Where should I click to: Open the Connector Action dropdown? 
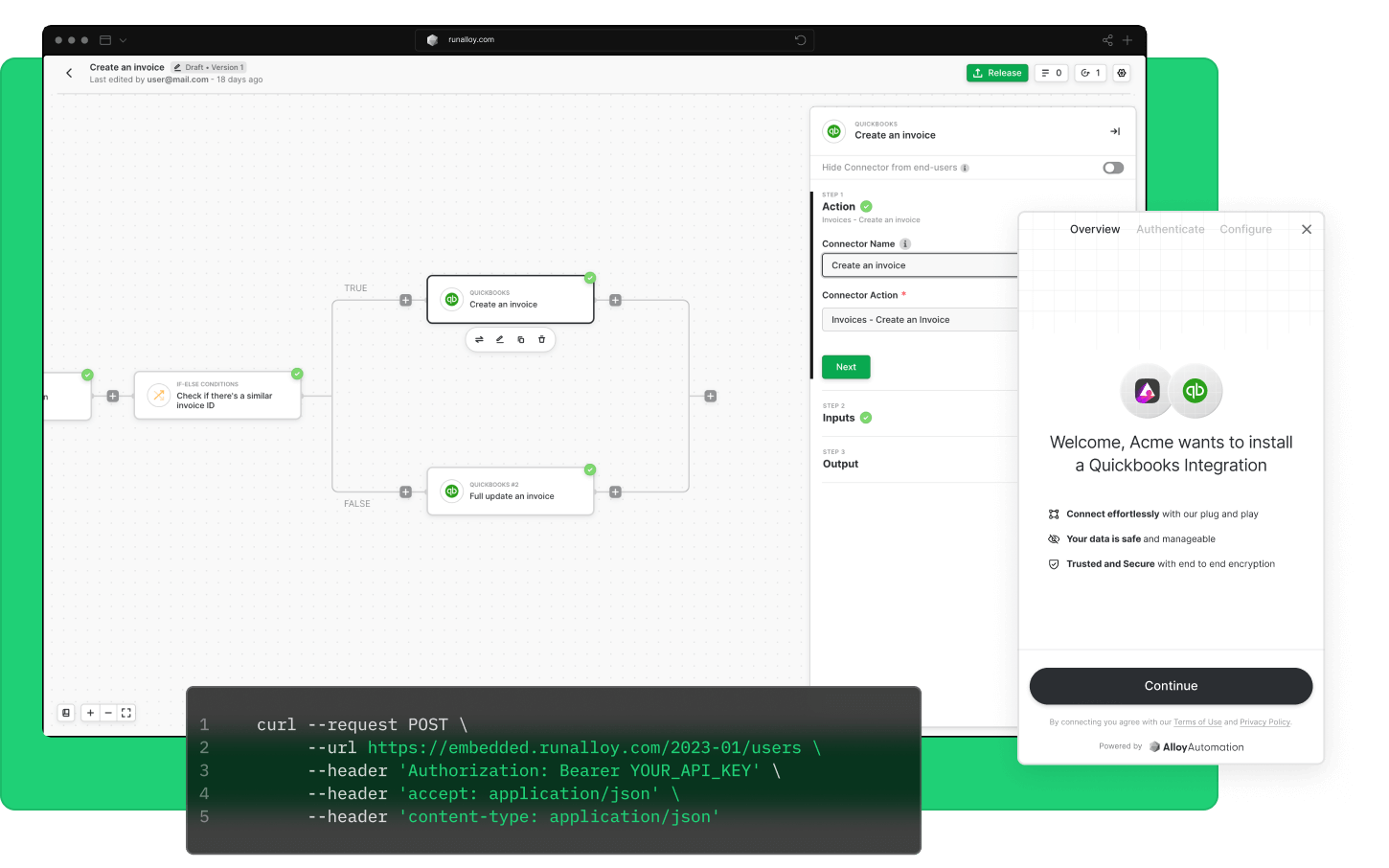(x=920, y=320)
